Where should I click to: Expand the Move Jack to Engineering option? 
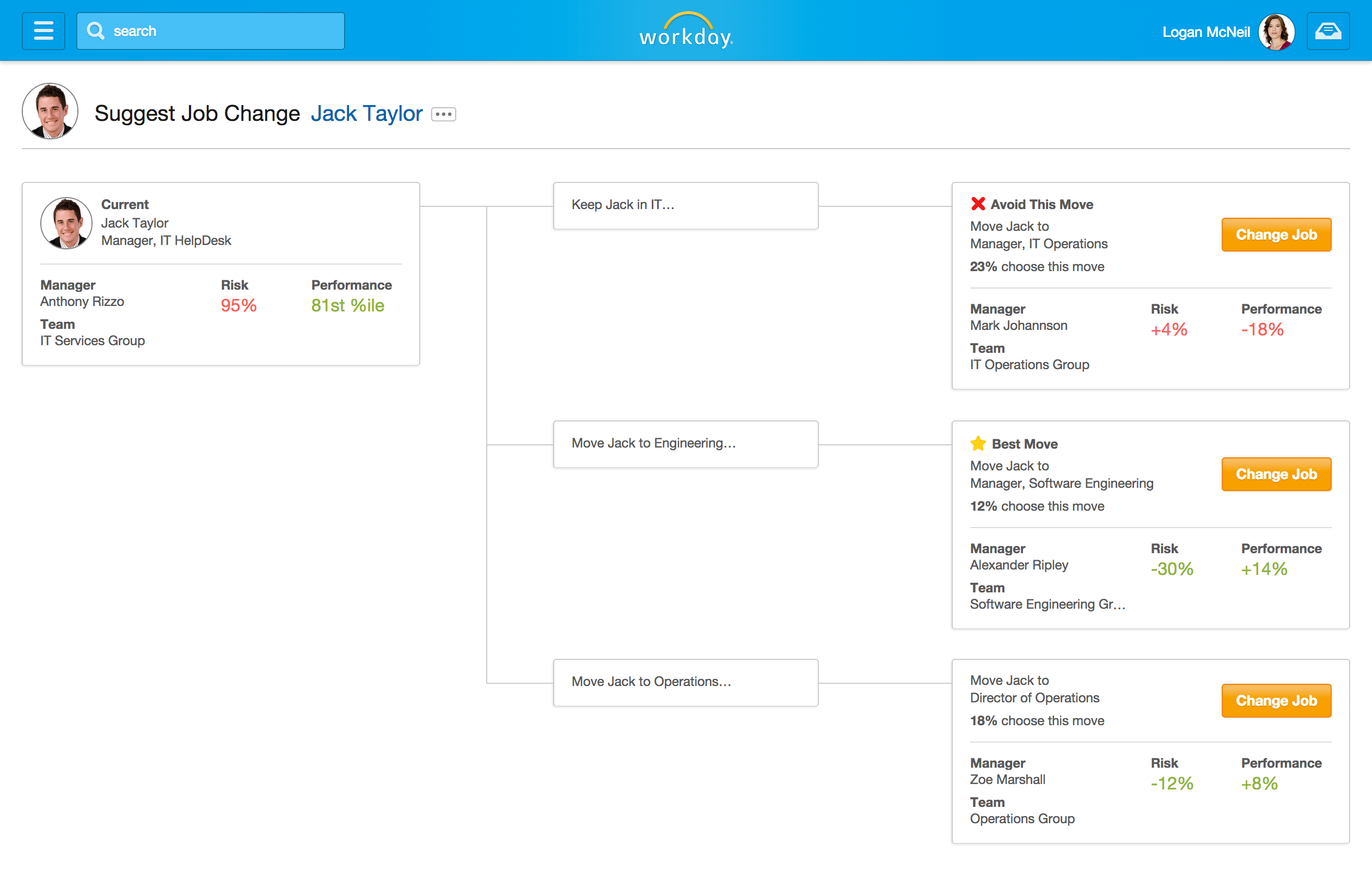pyautogui.click(x=685, y=444)
